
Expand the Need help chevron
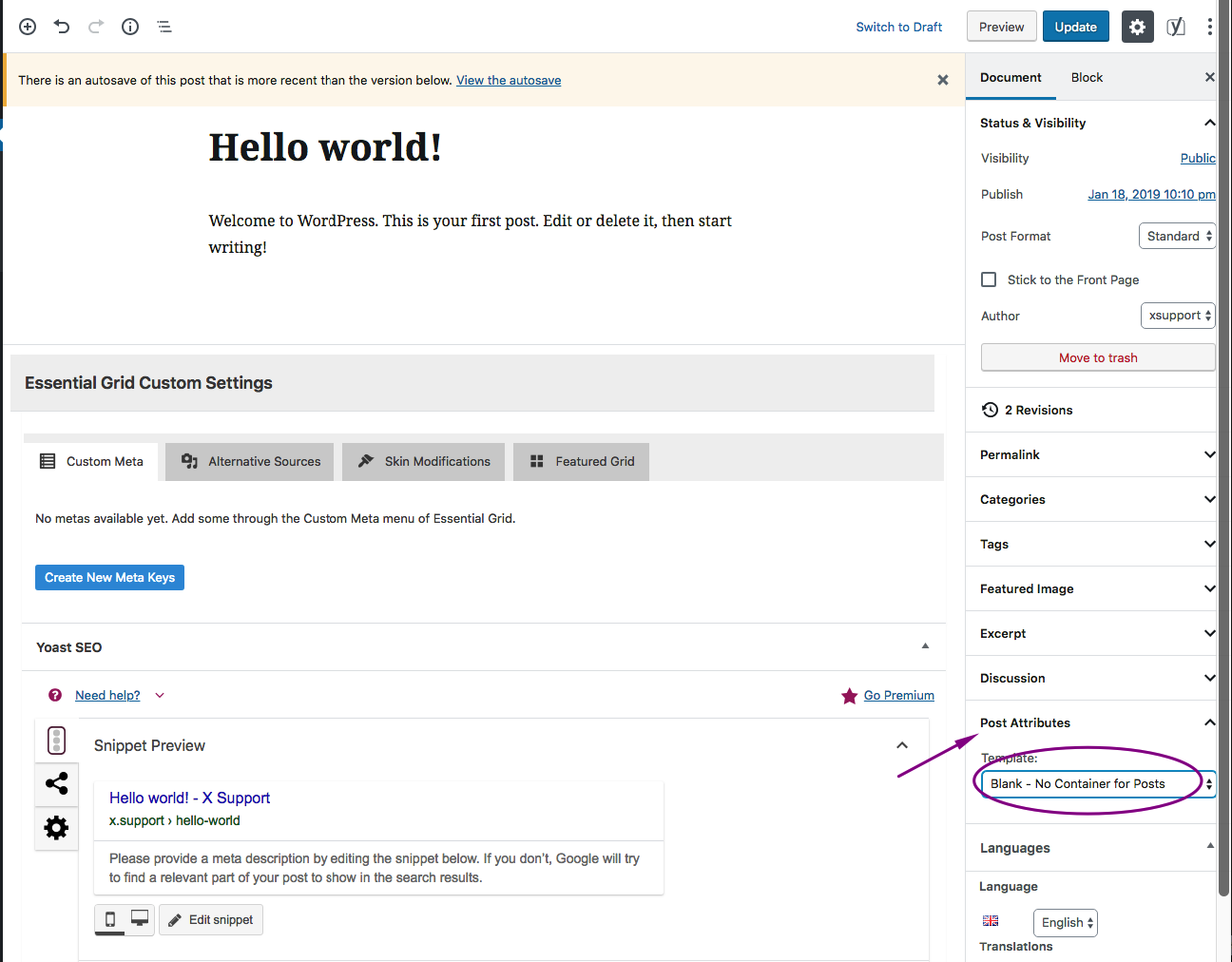(x=160, y=695)
